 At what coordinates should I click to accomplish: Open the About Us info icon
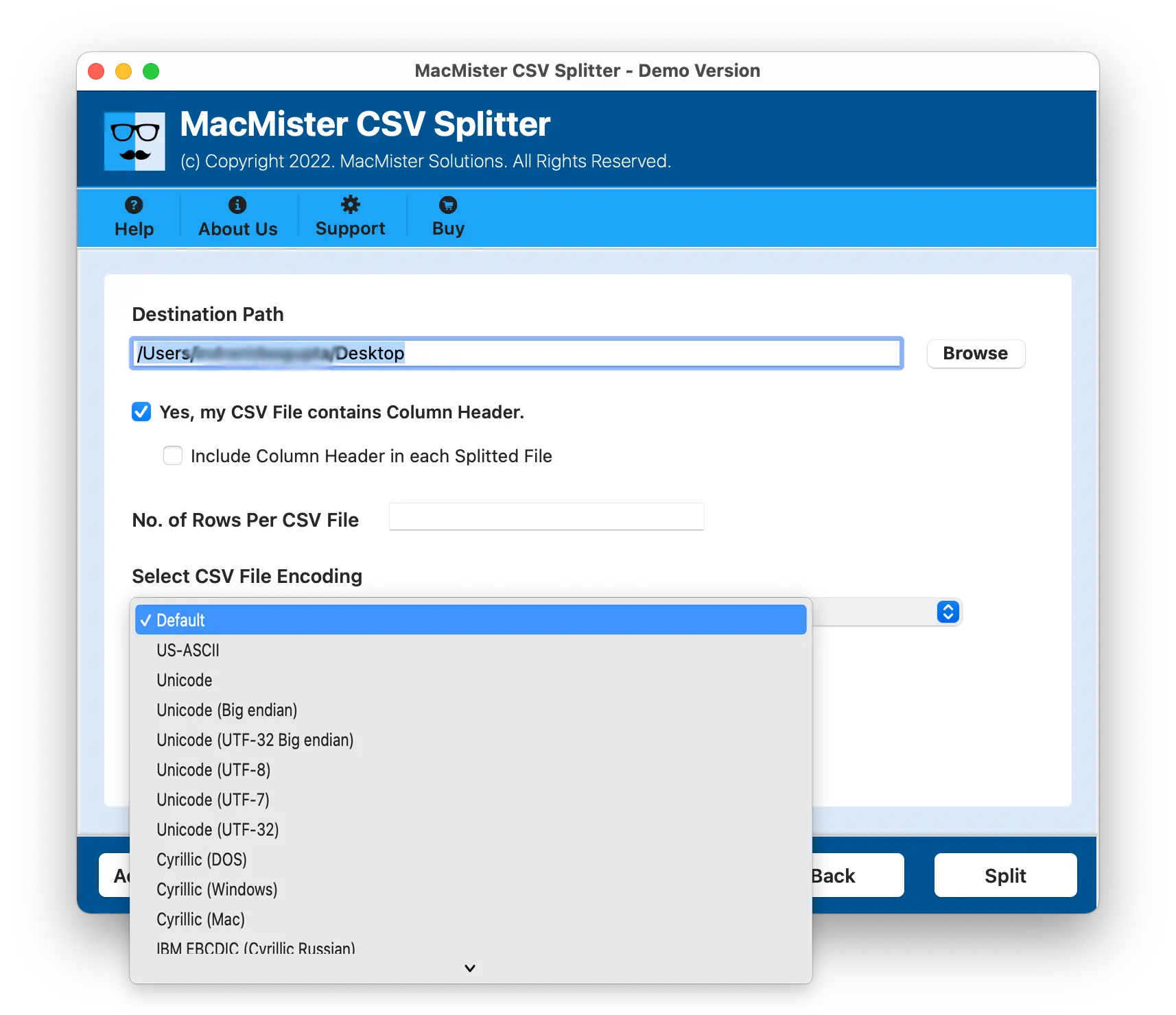tap(237, 205)
